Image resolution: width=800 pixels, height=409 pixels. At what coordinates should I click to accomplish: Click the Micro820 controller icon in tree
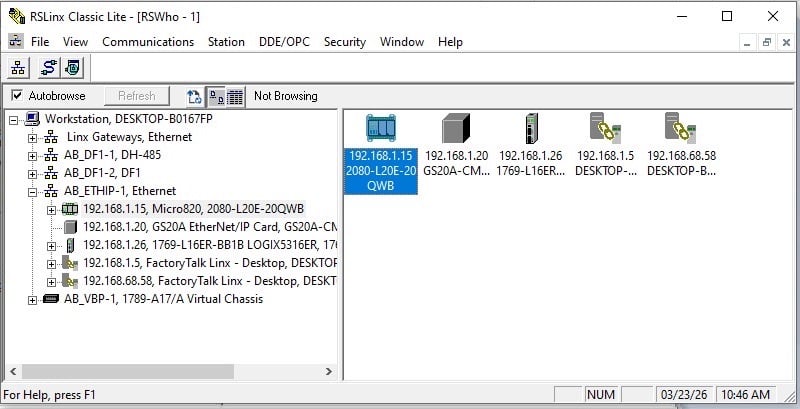click(x=70, y=209)
